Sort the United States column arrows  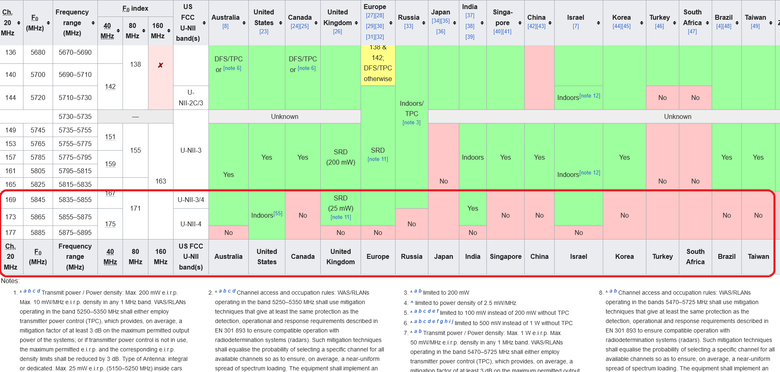pyautogui.click(x=280, y=23)
